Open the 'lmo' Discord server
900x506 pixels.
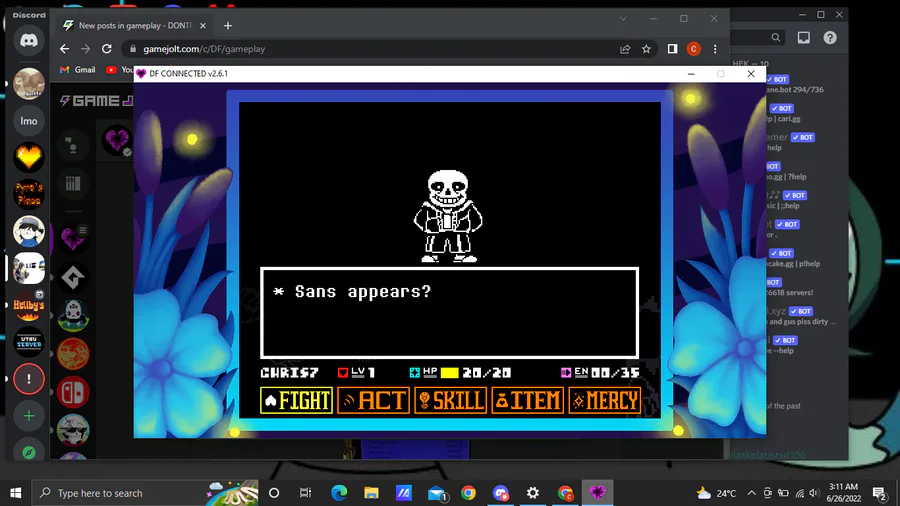[x=29, y=121]
